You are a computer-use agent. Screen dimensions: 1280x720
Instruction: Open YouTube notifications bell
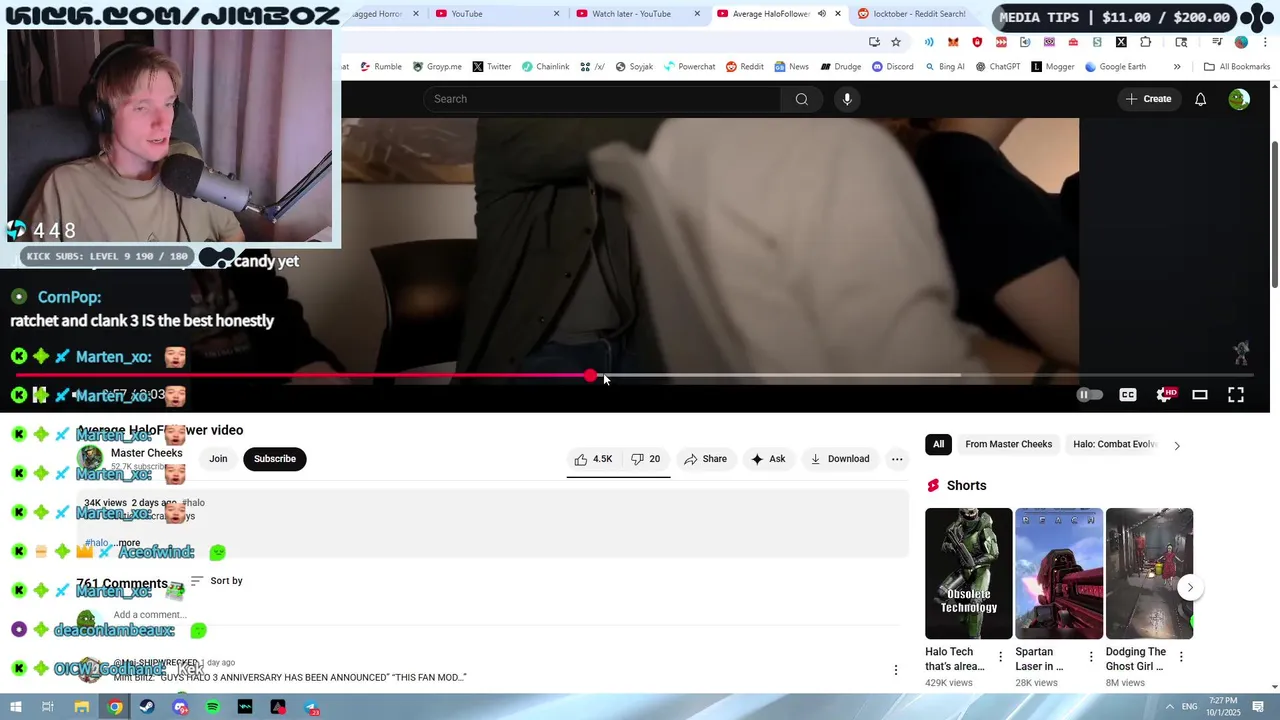click(x=1200, y=99)
